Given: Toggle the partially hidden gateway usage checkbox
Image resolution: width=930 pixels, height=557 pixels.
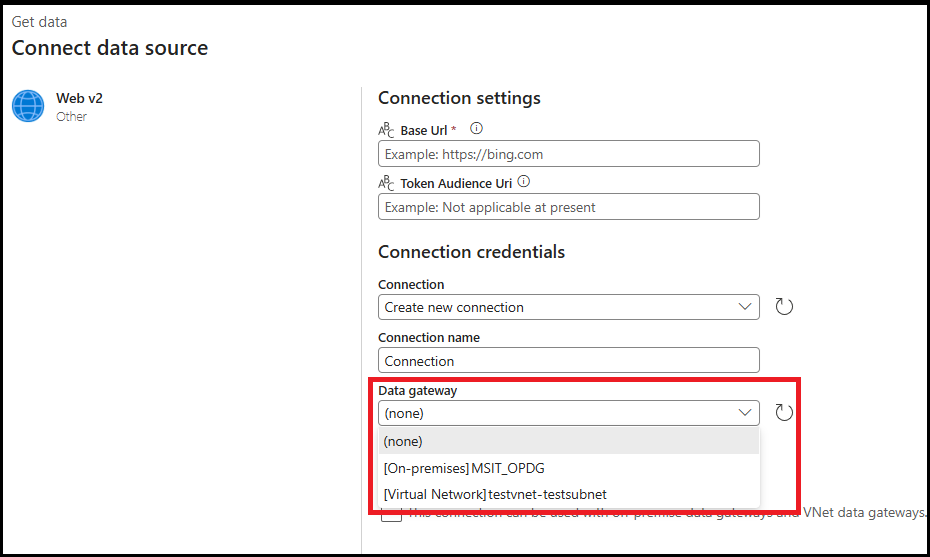Looking at the screenshot, I should click(391, 515).
